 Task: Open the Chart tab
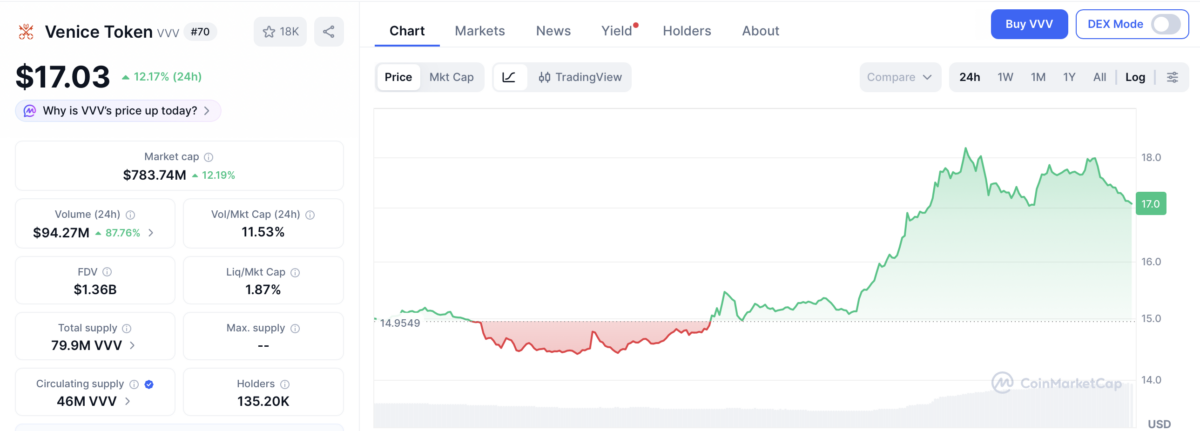tap(407, 31)
